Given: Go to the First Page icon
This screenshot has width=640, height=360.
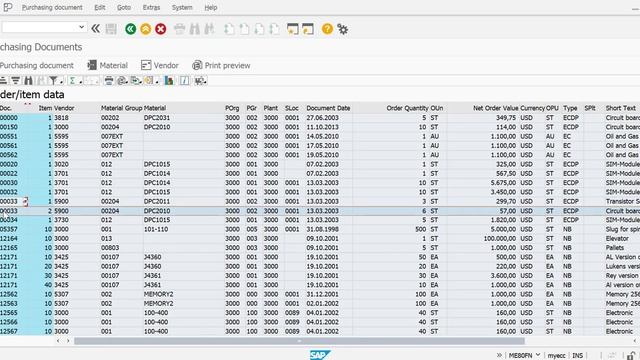Looking at the screenshot, I should (x=229, y=29).
